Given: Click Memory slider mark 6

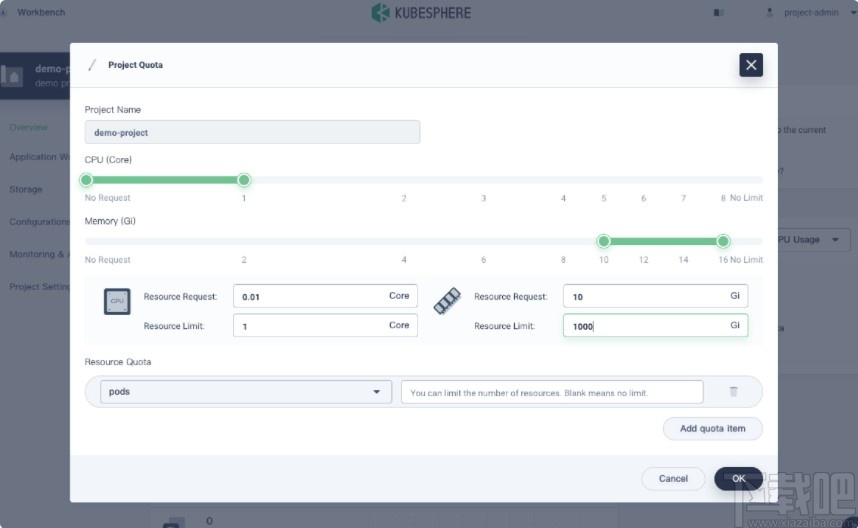Looking at the screenshot, I should 484,260.
